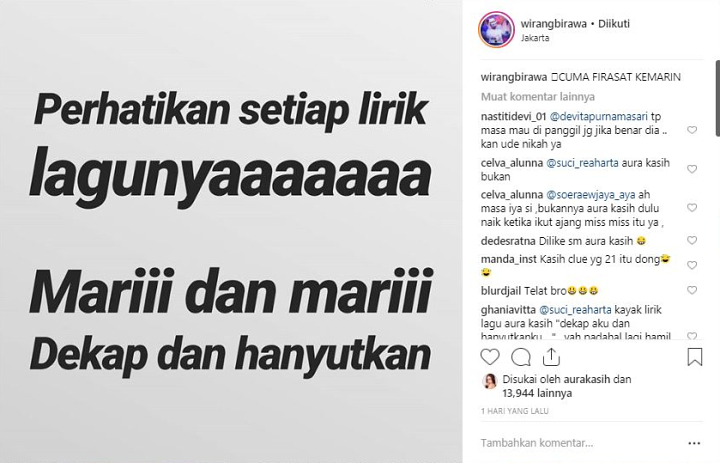Screen dimensions: 720x463
Task: Like the post with heart icon
Action: coord(490,357)
